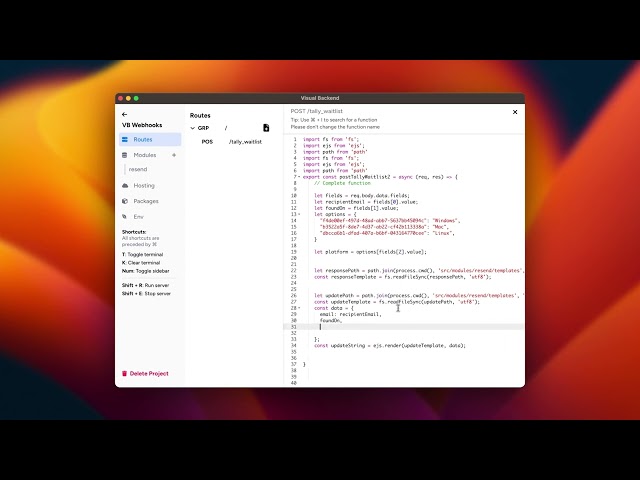640x480 pixels.
Task: Open the Hosting section
Action: (144, 186)
